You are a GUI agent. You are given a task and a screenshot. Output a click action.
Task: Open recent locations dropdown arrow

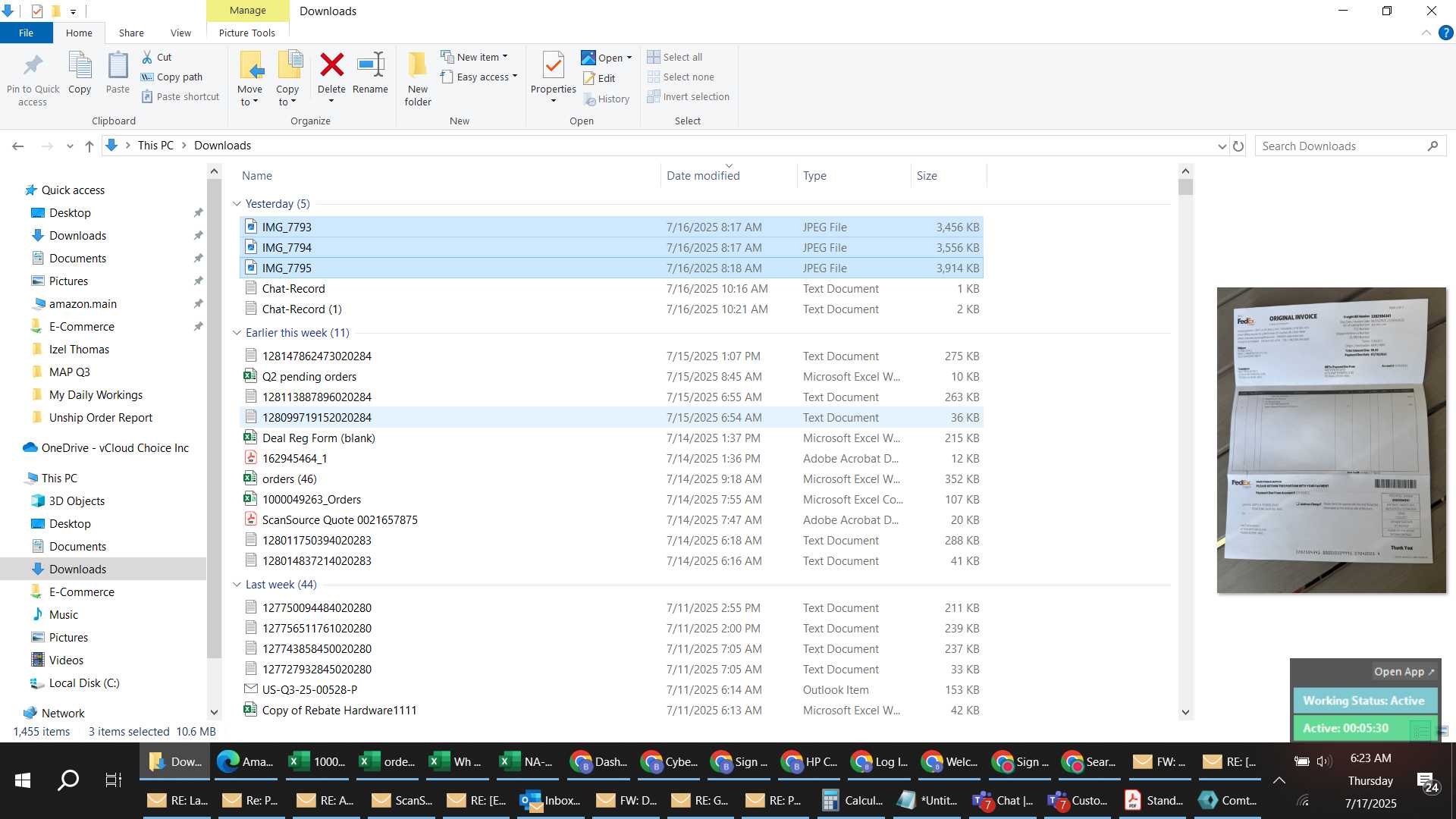click(x=70, y=146)
